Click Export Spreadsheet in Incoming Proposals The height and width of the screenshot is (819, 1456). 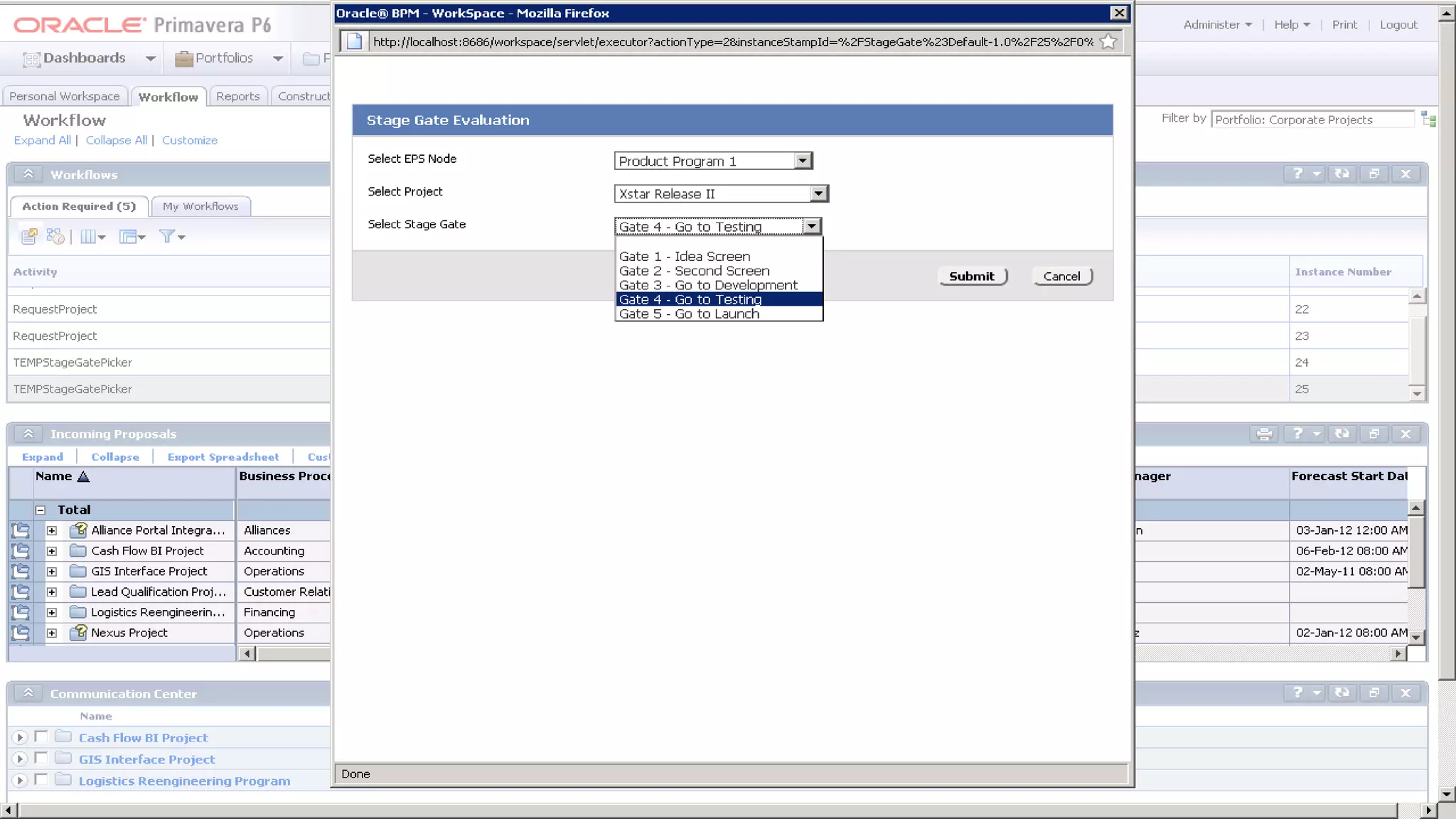point(223,457)
